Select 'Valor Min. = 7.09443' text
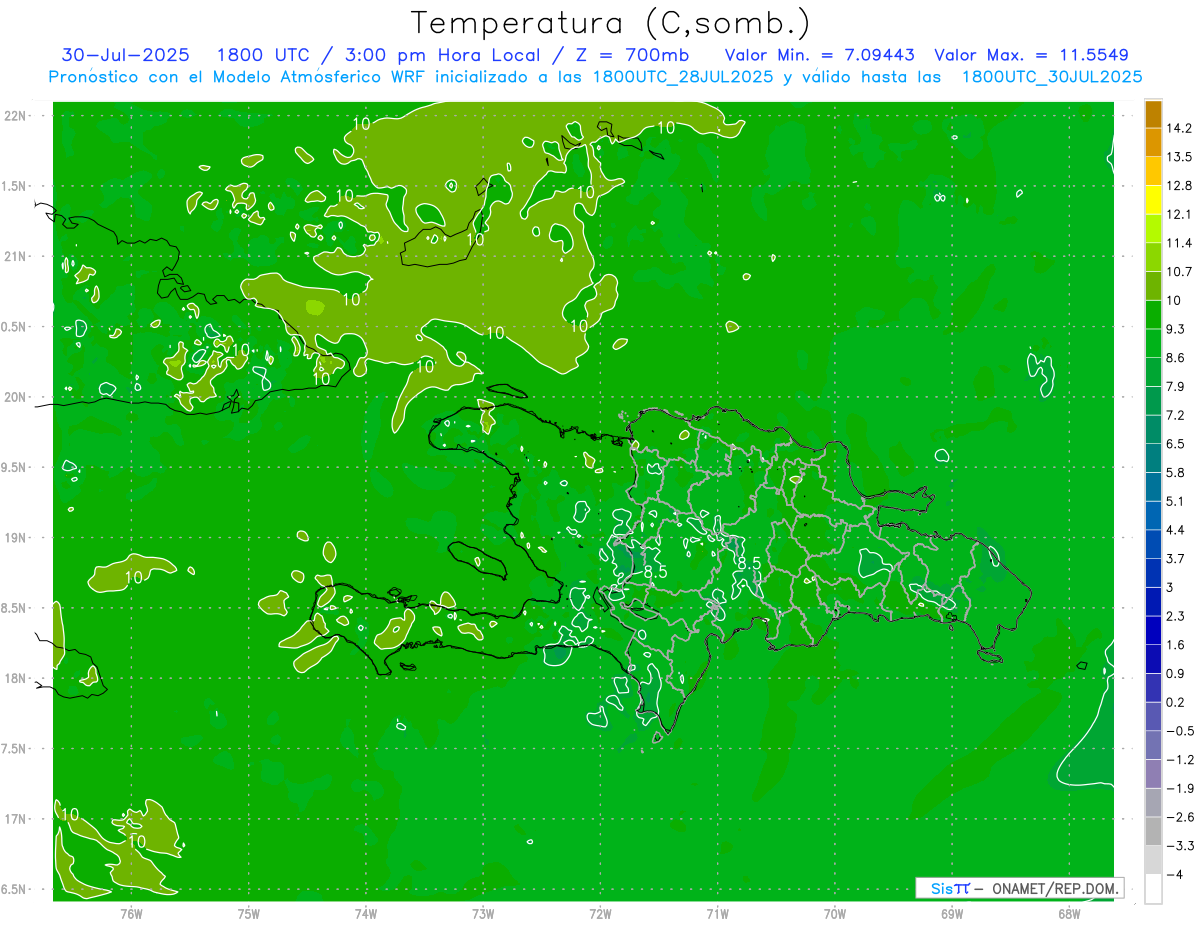Viewport: 1200px width, 927px height. (x=820, y=55)
